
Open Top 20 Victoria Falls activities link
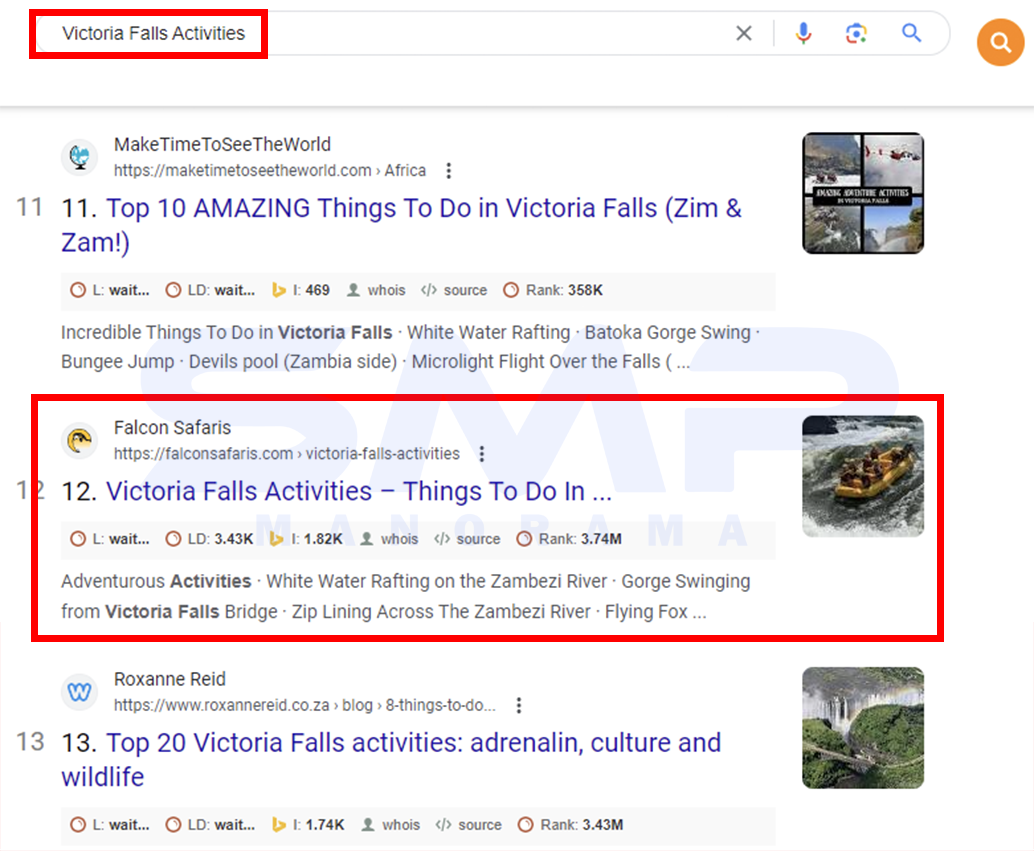[392, 759]
